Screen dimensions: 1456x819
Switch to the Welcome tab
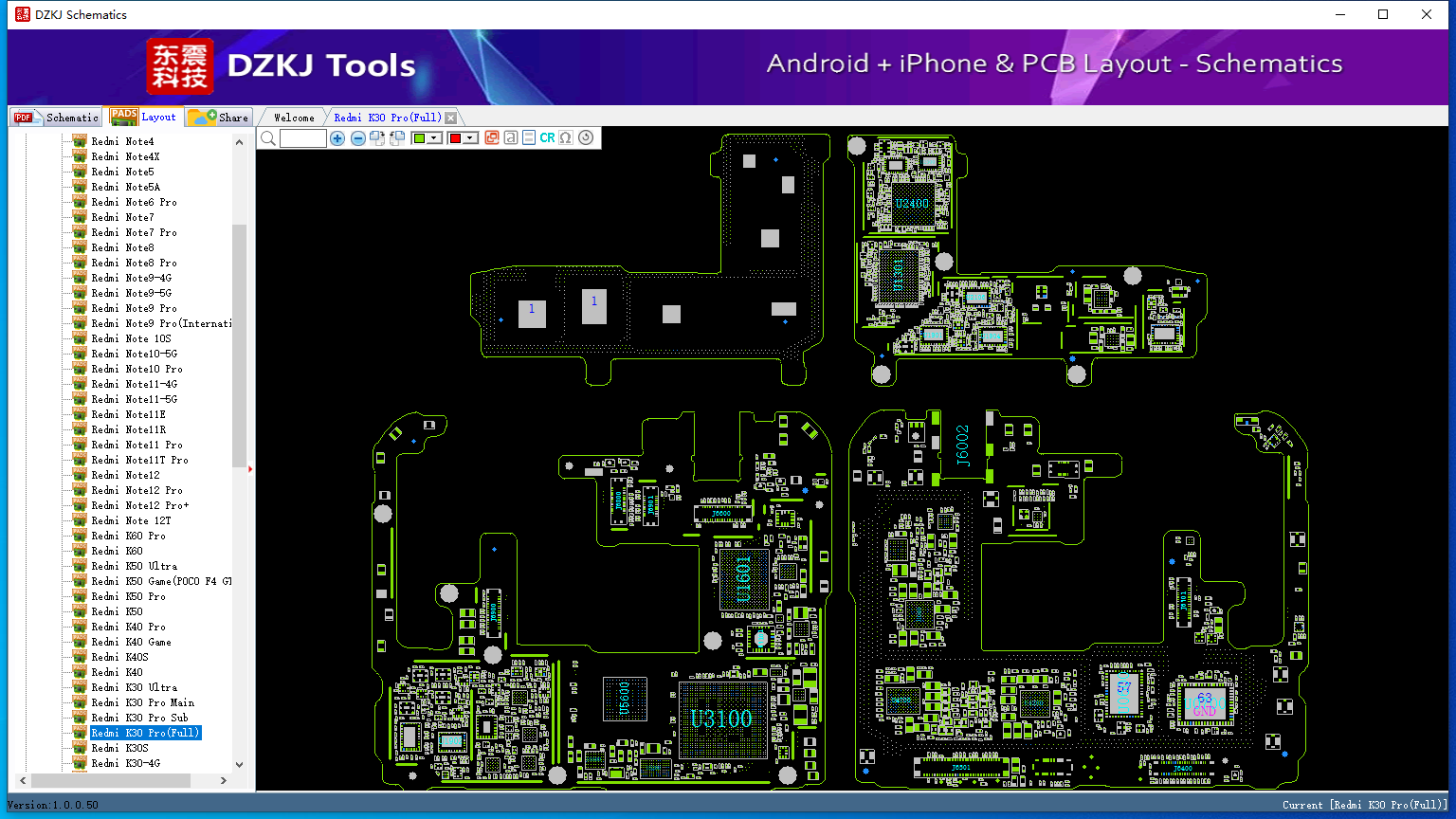coord(294,118)
